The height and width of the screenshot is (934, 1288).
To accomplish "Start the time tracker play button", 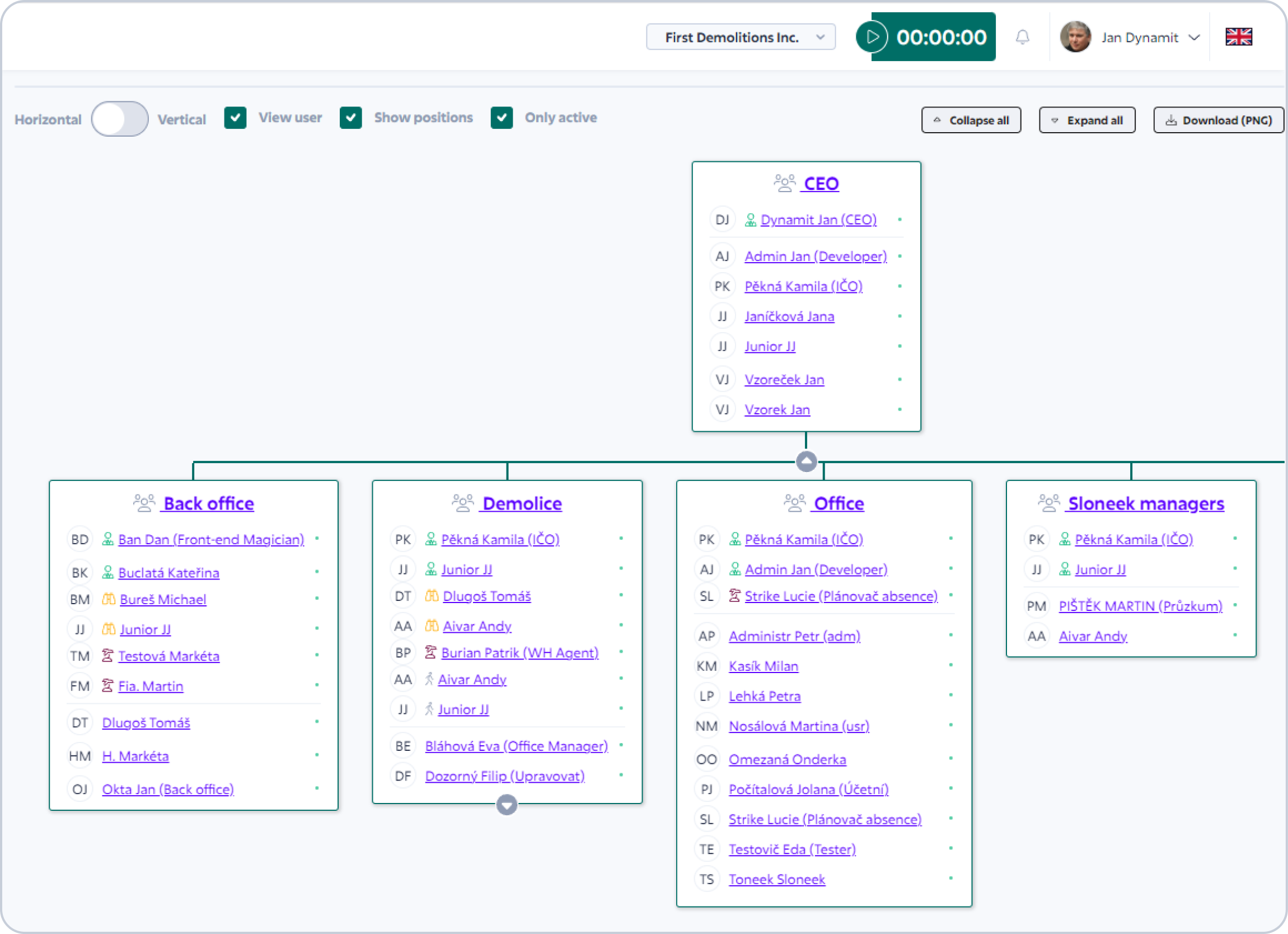I will point(872,37).
